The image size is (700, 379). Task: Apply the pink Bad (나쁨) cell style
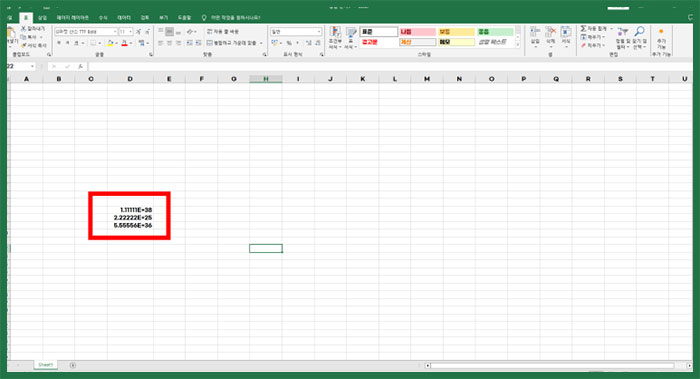tap(417, 32)
